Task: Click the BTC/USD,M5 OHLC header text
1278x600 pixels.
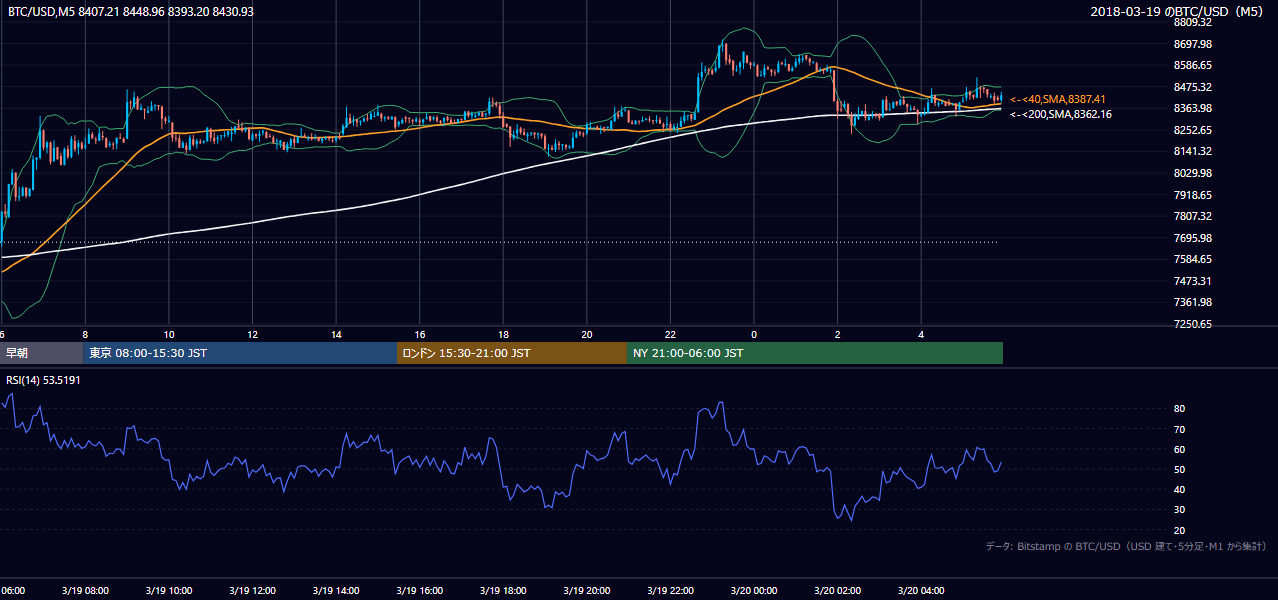Action: click(130, 11)
